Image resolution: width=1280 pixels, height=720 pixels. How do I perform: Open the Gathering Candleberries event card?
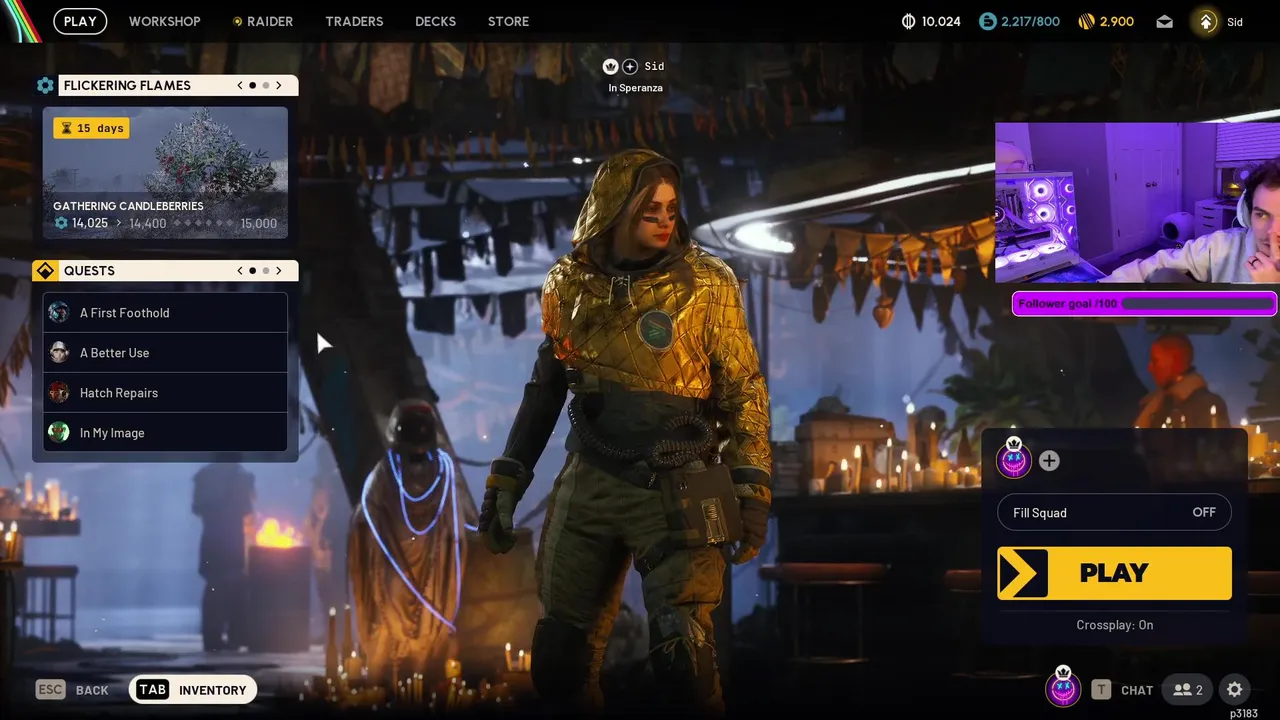click(x=165, y=173)
